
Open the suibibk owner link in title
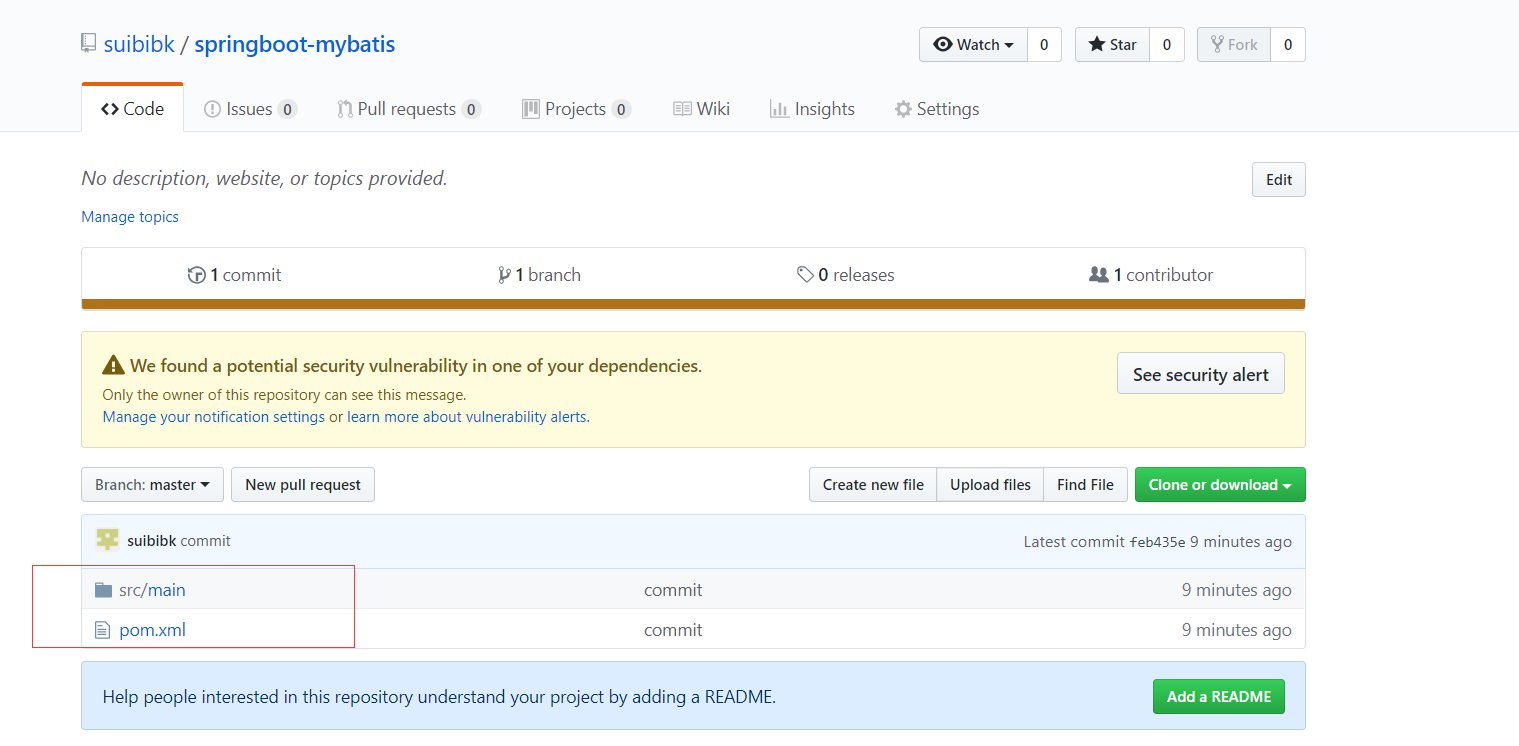tap(139, 44)
